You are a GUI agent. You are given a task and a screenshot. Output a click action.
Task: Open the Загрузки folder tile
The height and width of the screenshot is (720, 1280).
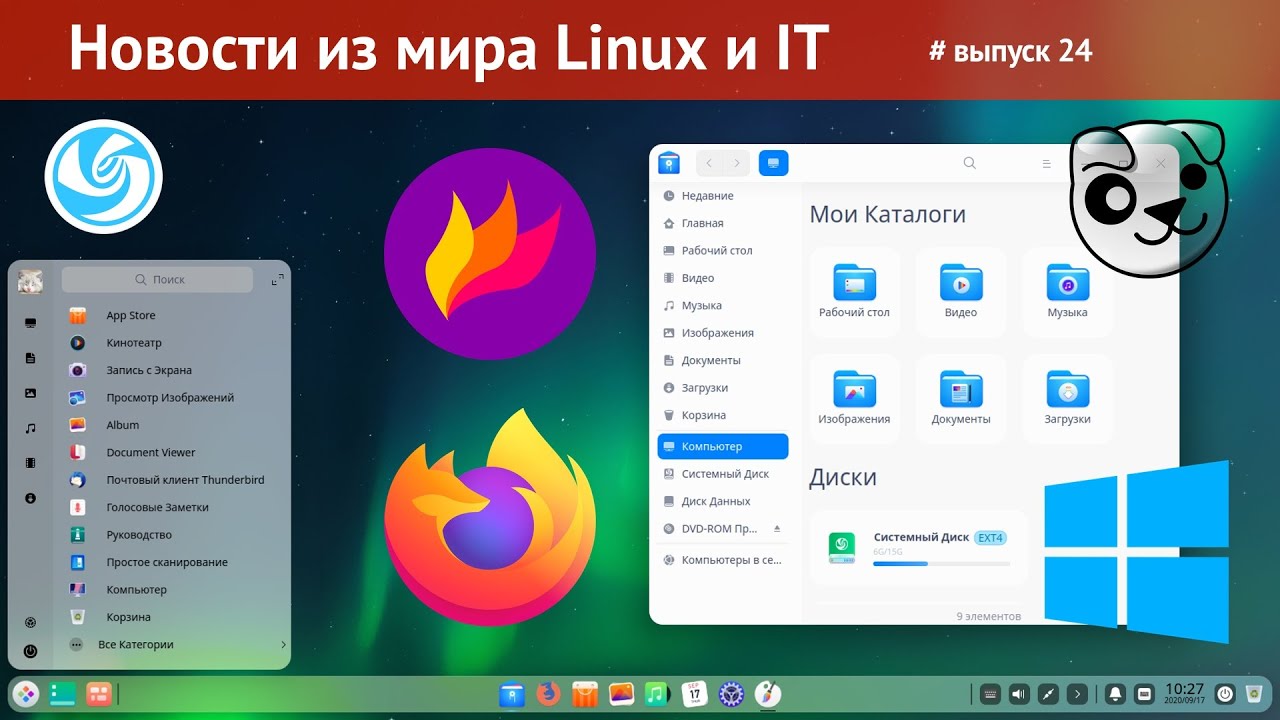point(1067,398)
